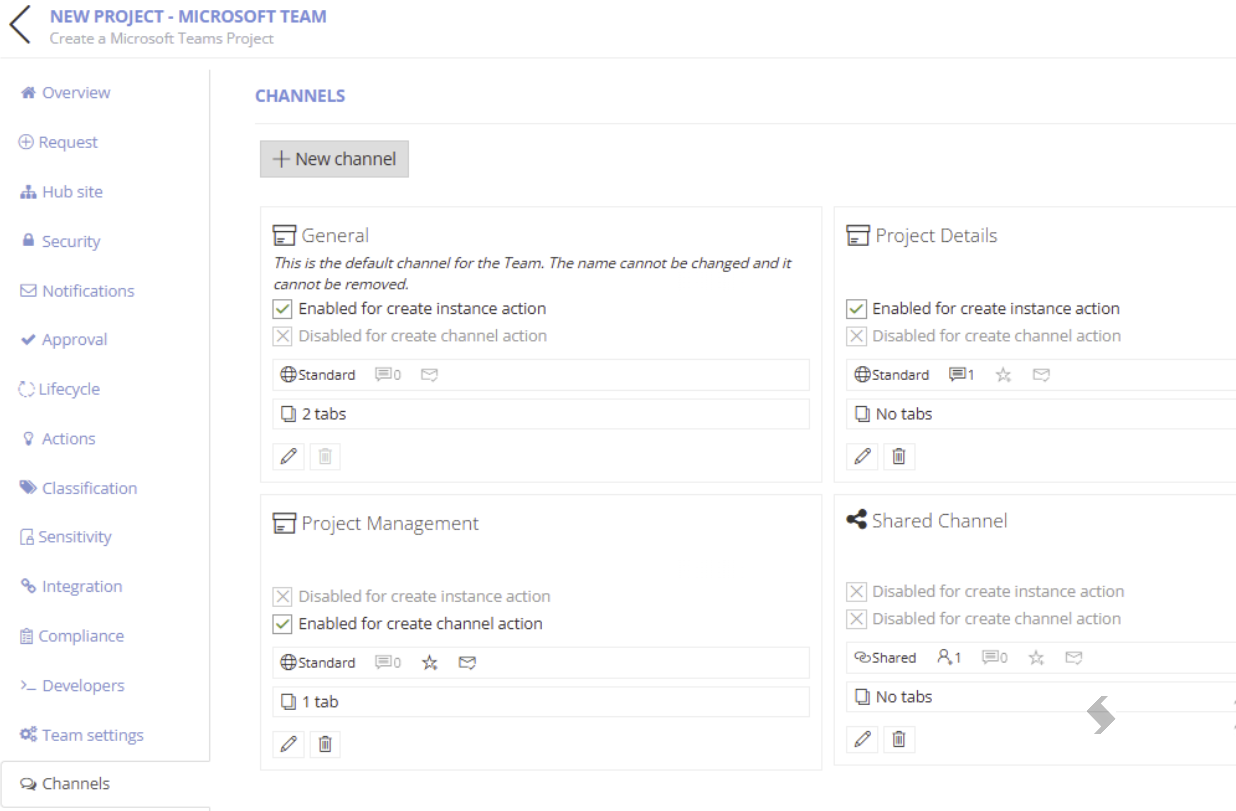Select the Channels sidebar tab

[105, 784]
